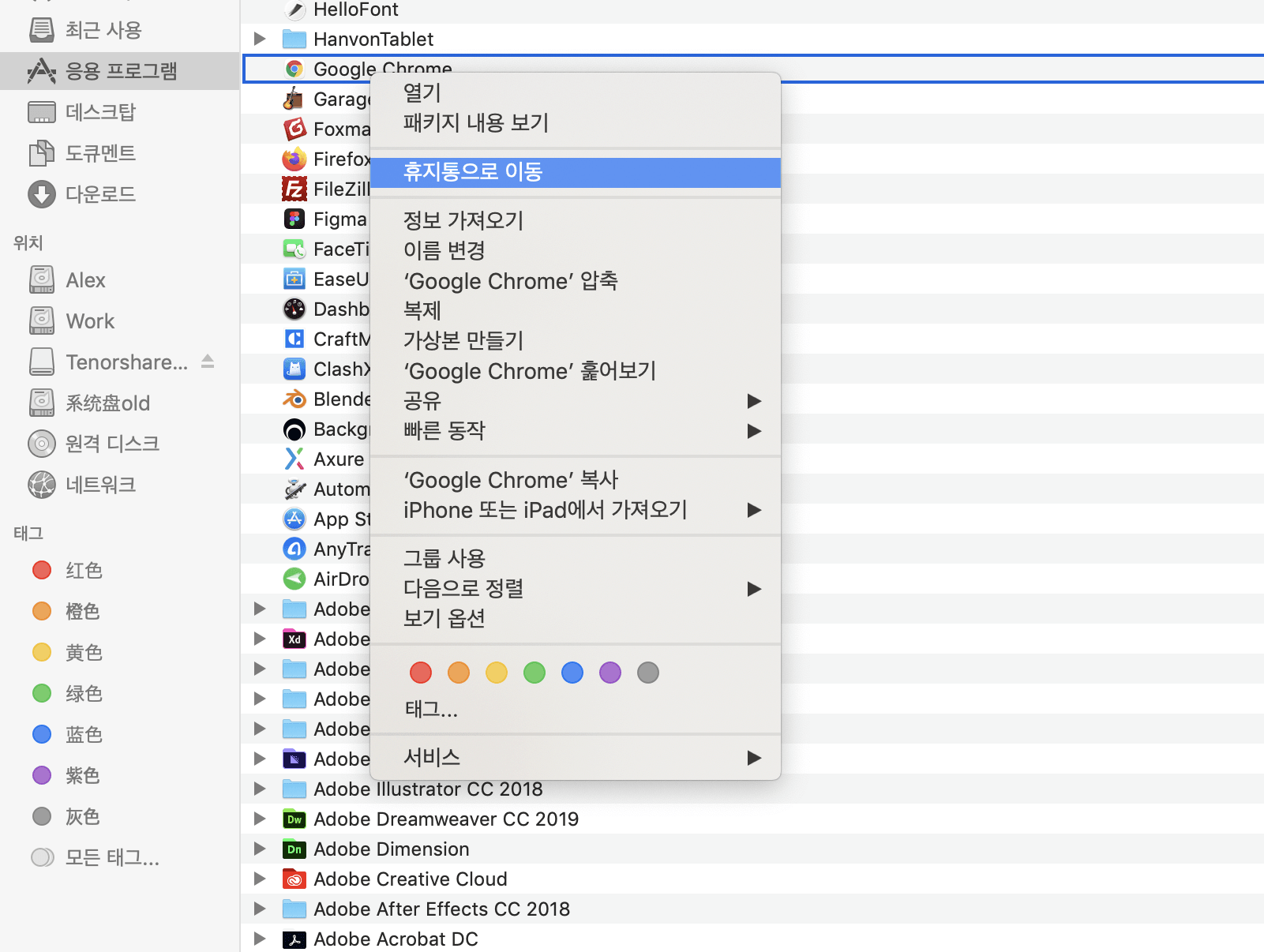Click the GarageBand guitar icon

[x=294, y=99]
